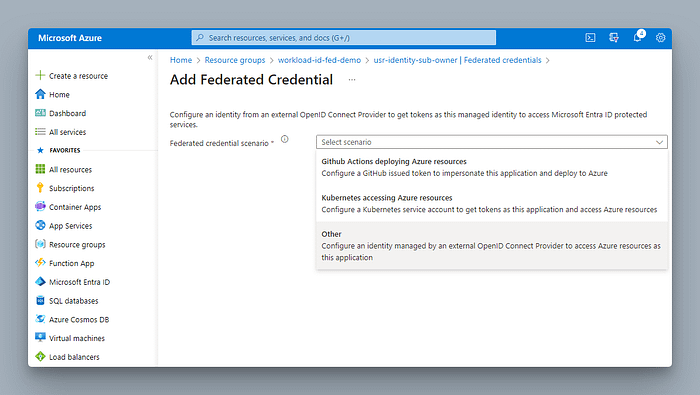Viewport: 700px width, 395px height.
Task: Open the Select scenario dropdown
Action: pyautogui.click(x=492, y=142)
